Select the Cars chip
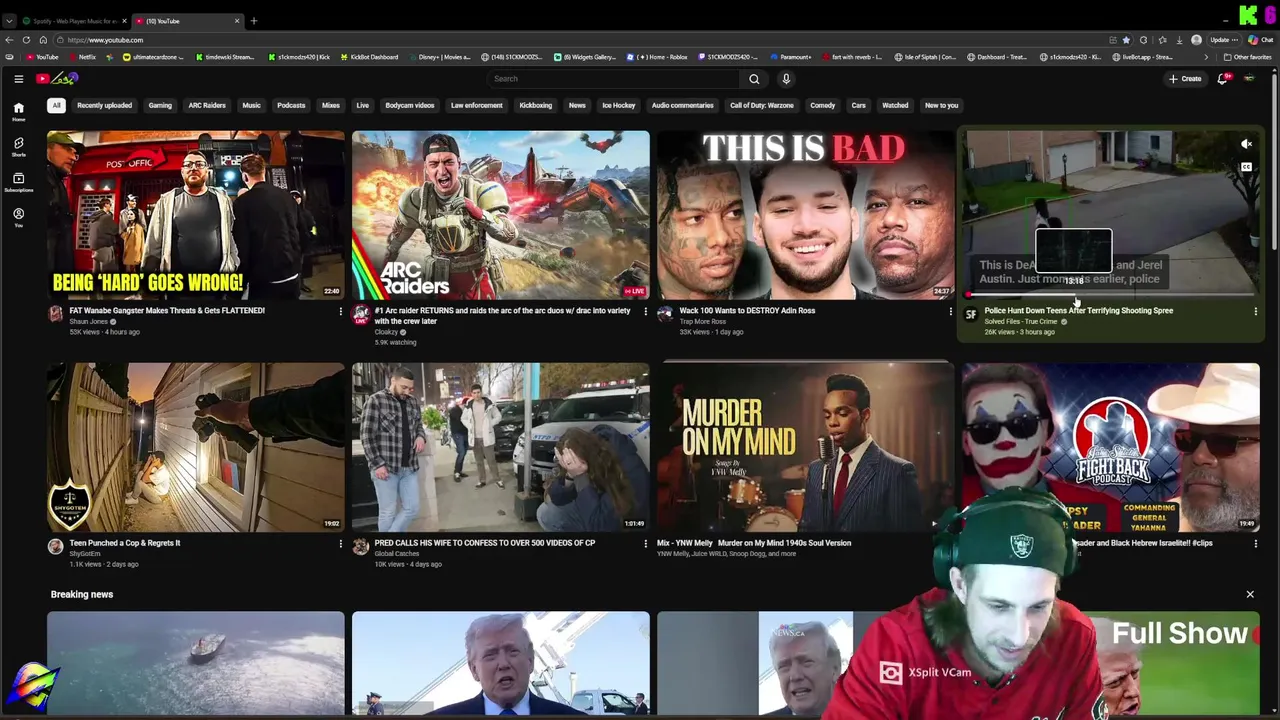The width and height of the screenshot is (1280, 720). click(x=858, y=105)
